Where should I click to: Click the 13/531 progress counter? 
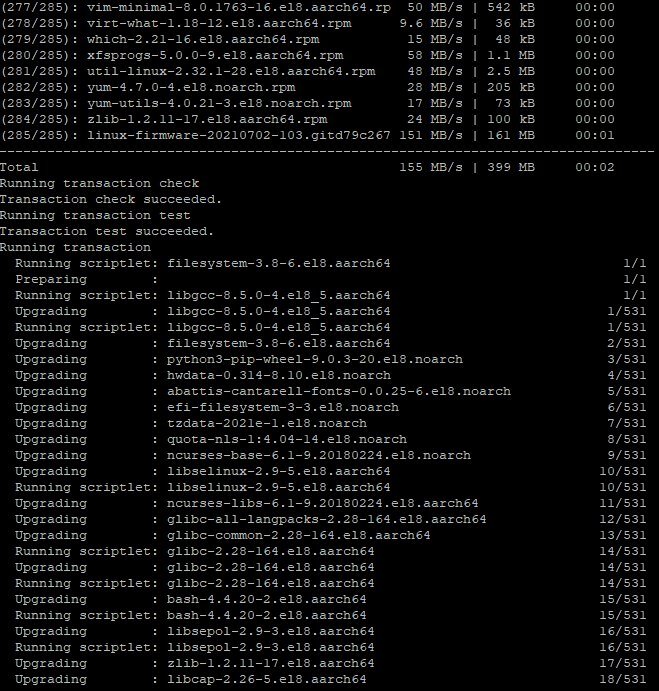(622, 535)
